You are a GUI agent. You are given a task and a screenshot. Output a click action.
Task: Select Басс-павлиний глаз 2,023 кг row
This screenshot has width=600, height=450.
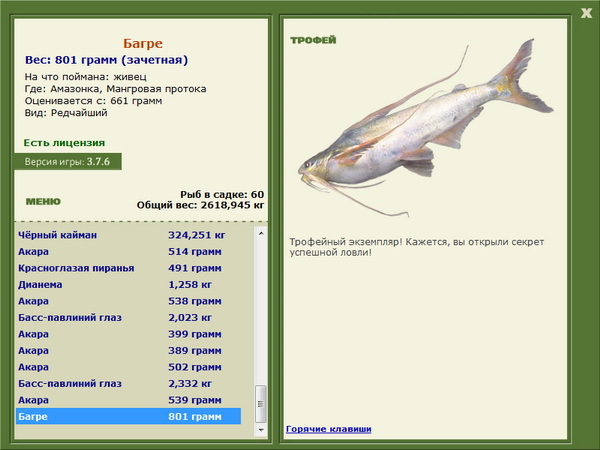129,317
